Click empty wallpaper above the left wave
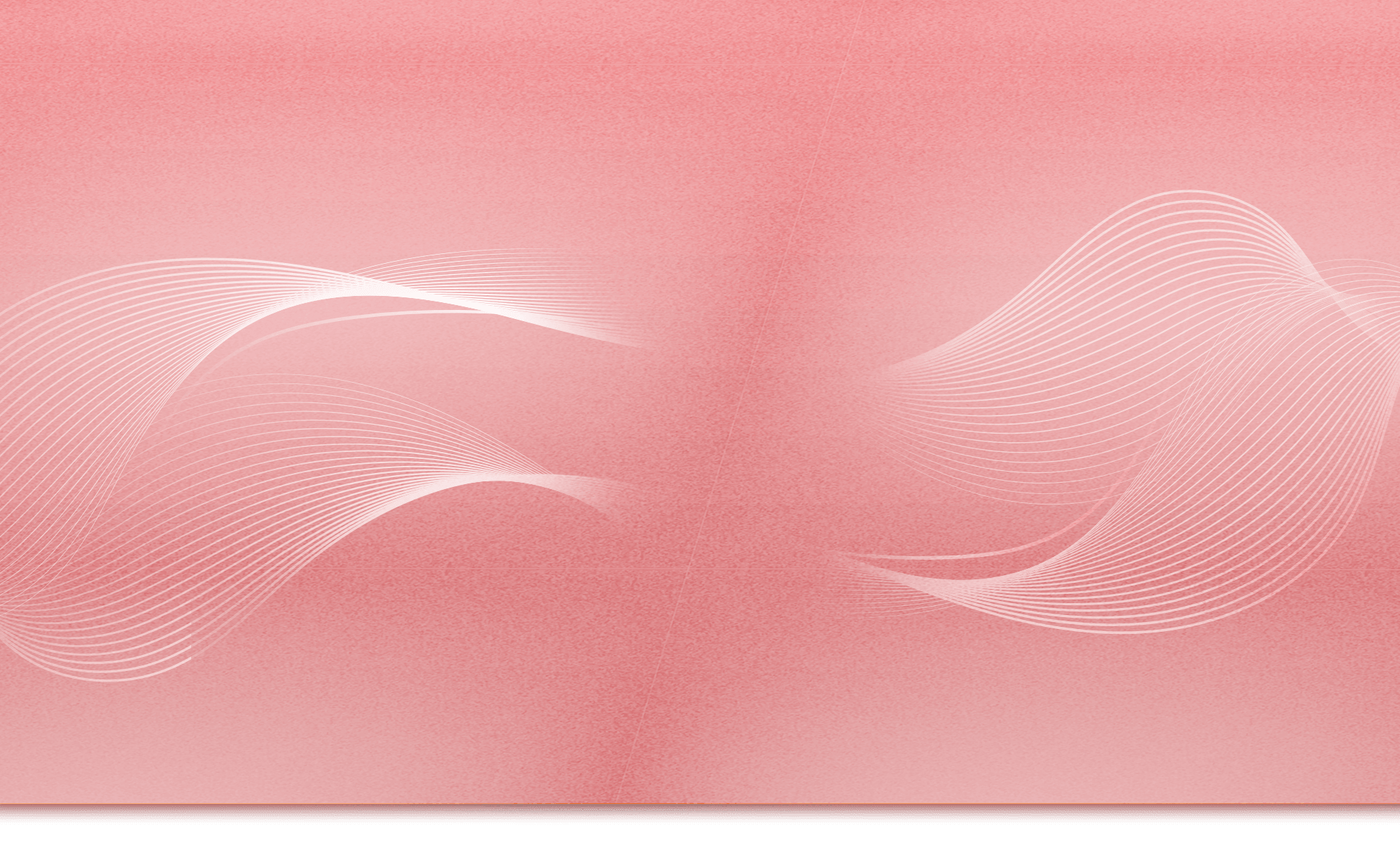 tap(280, 140)
